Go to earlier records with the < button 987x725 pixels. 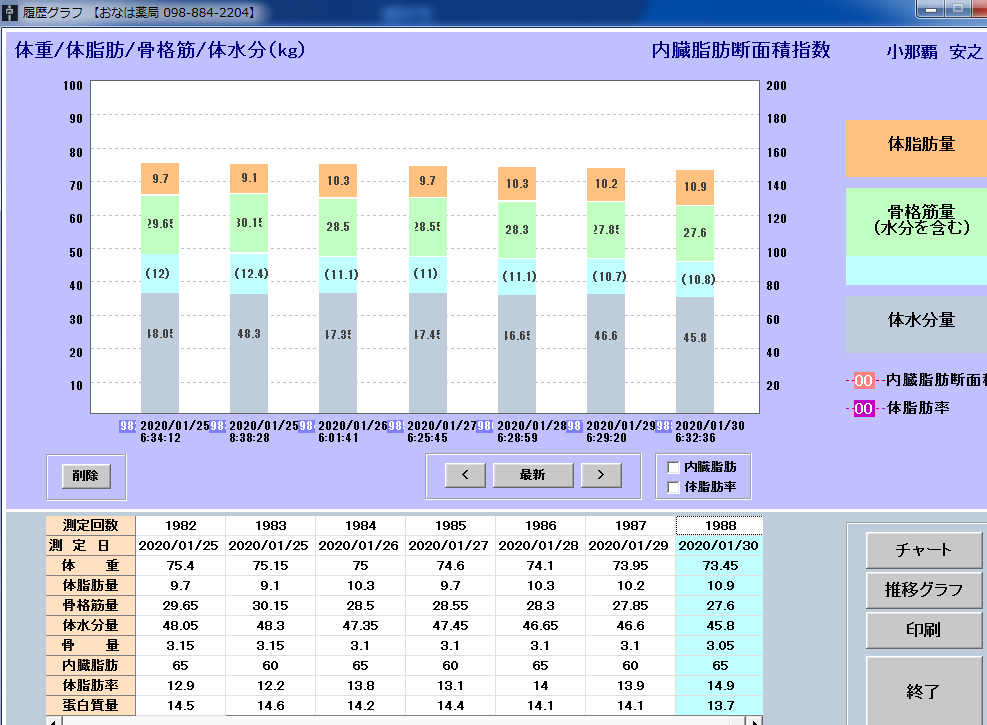coord(465,475)
